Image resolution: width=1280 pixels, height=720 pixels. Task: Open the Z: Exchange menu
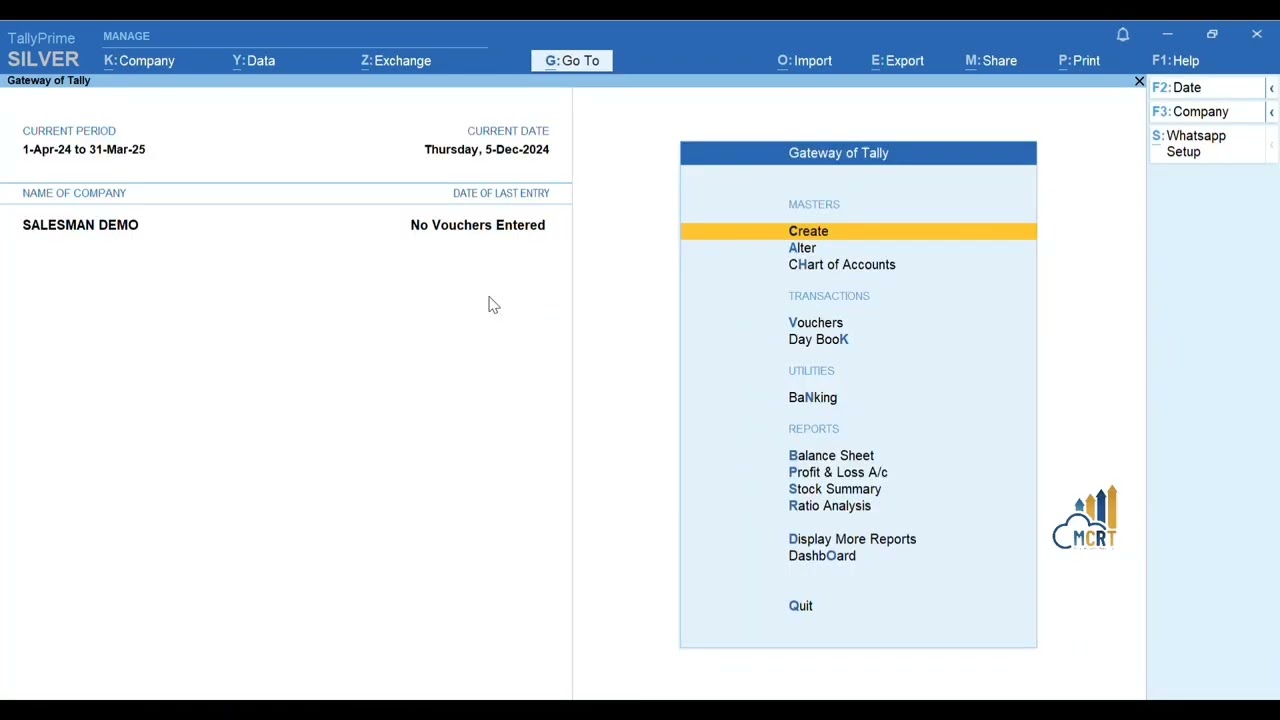point(396,61)
